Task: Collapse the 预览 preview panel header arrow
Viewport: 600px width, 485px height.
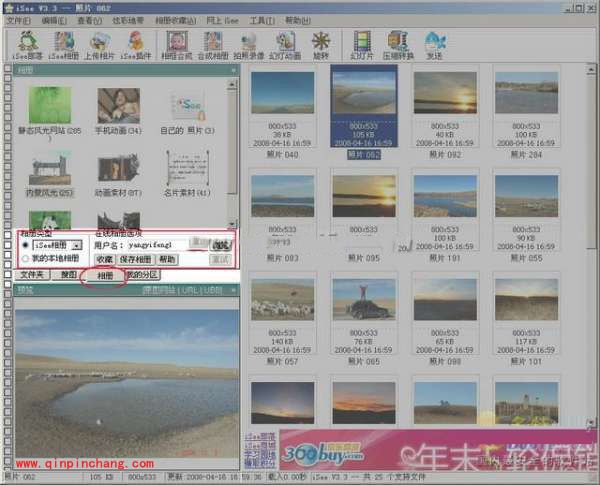Action: [233, 291]
